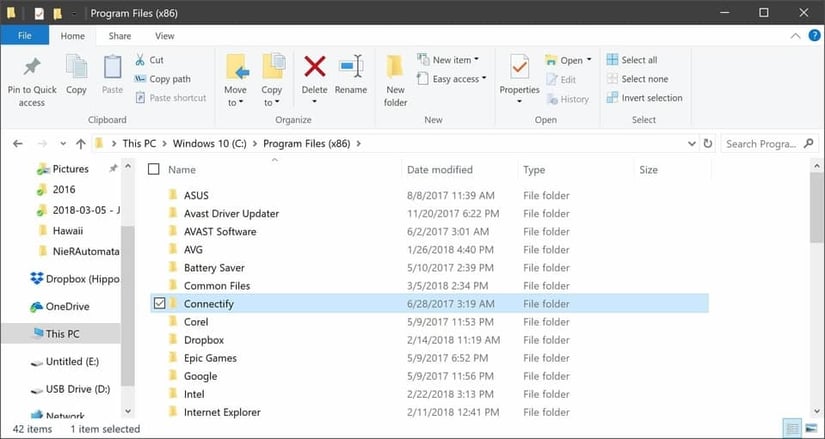The image size is (825, 439).
Task: Cut the selected item
Action: pos(149,60)
